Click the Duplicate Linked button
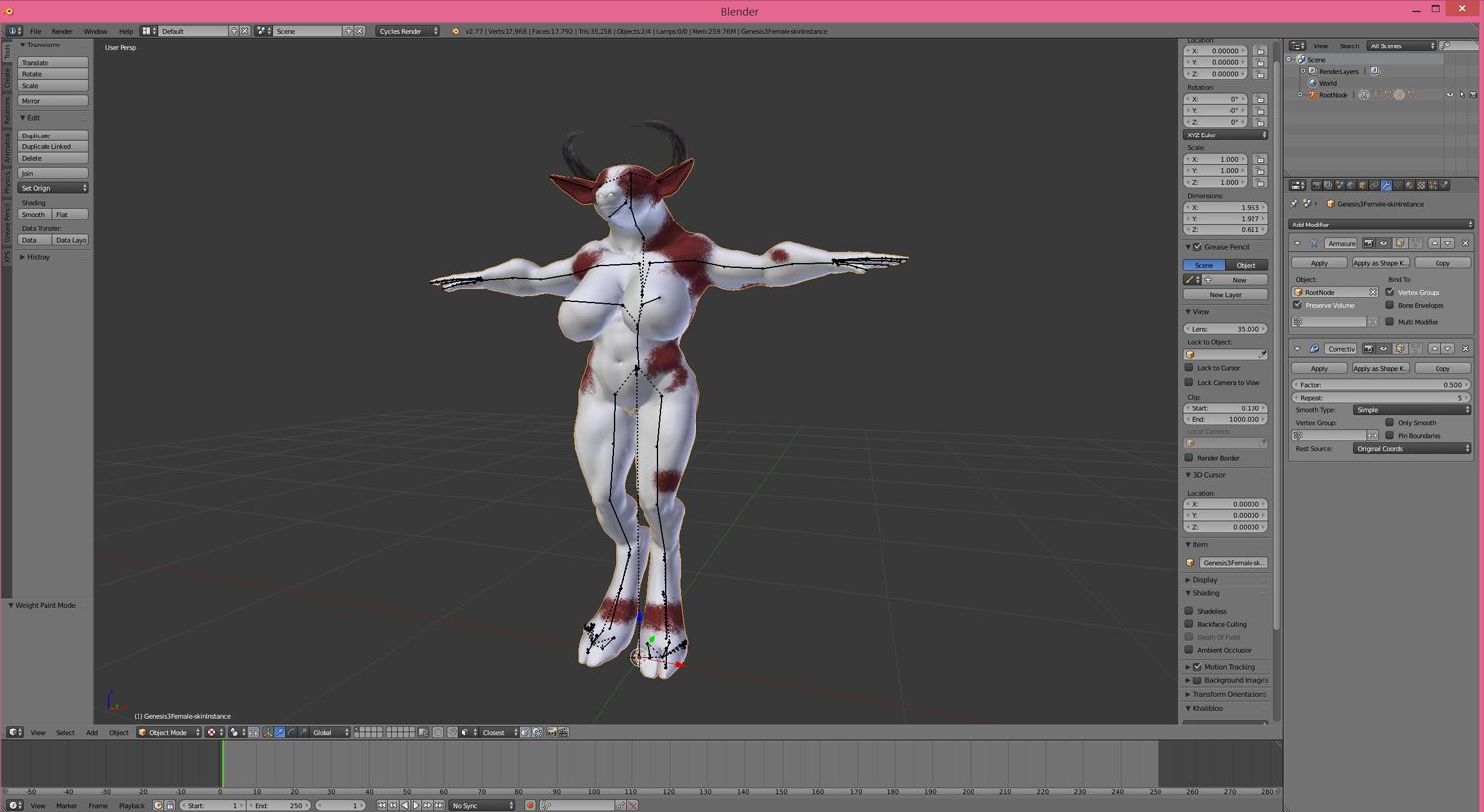The image size is (1484, 812). [53, 146]
